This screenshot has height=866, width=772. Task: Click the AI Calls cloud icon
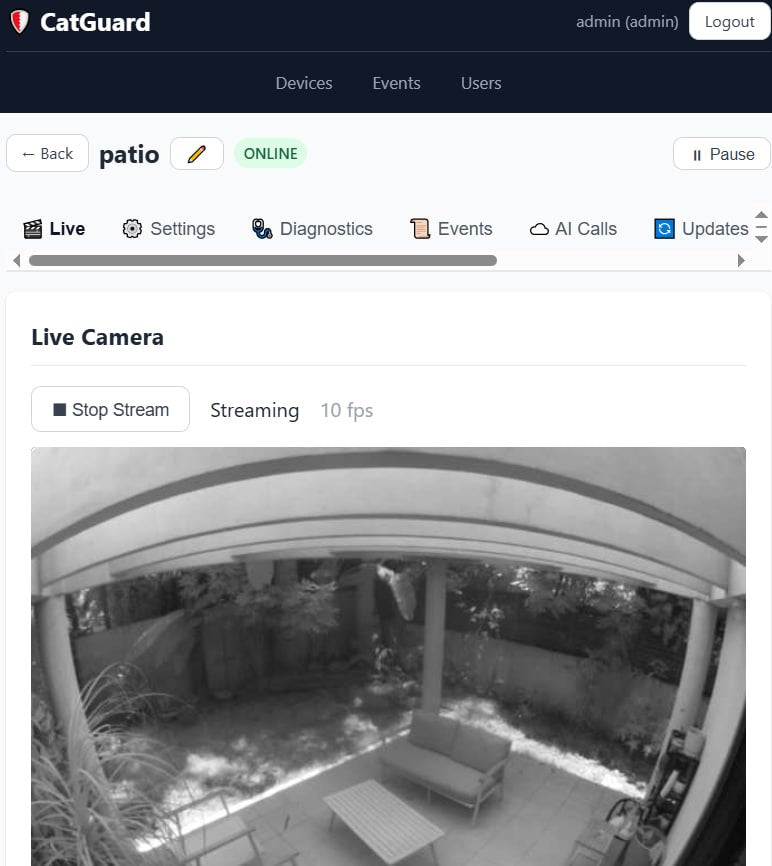pos(539,229)
